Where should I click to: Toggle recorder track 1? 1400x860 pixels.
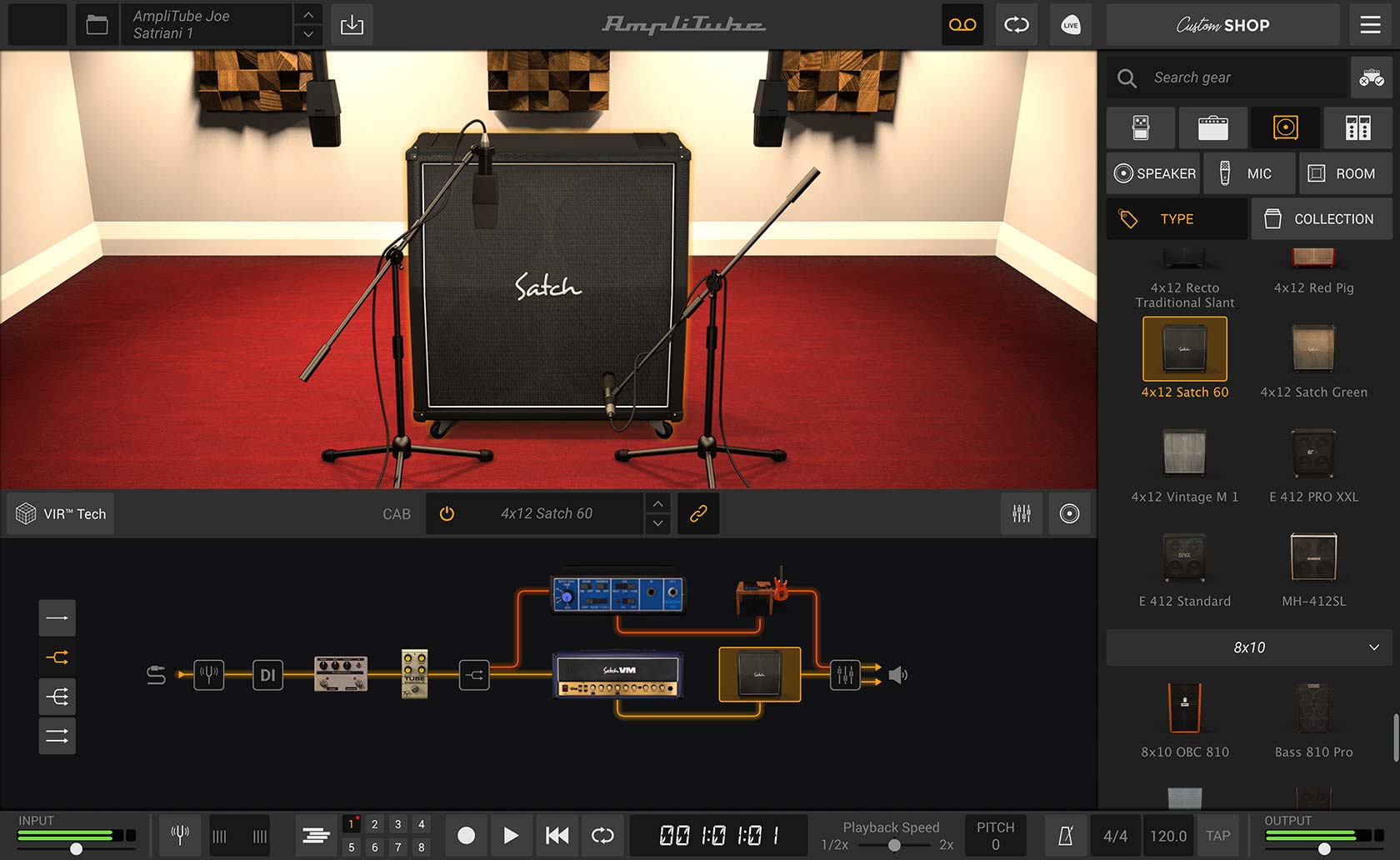tap(352, 824)
